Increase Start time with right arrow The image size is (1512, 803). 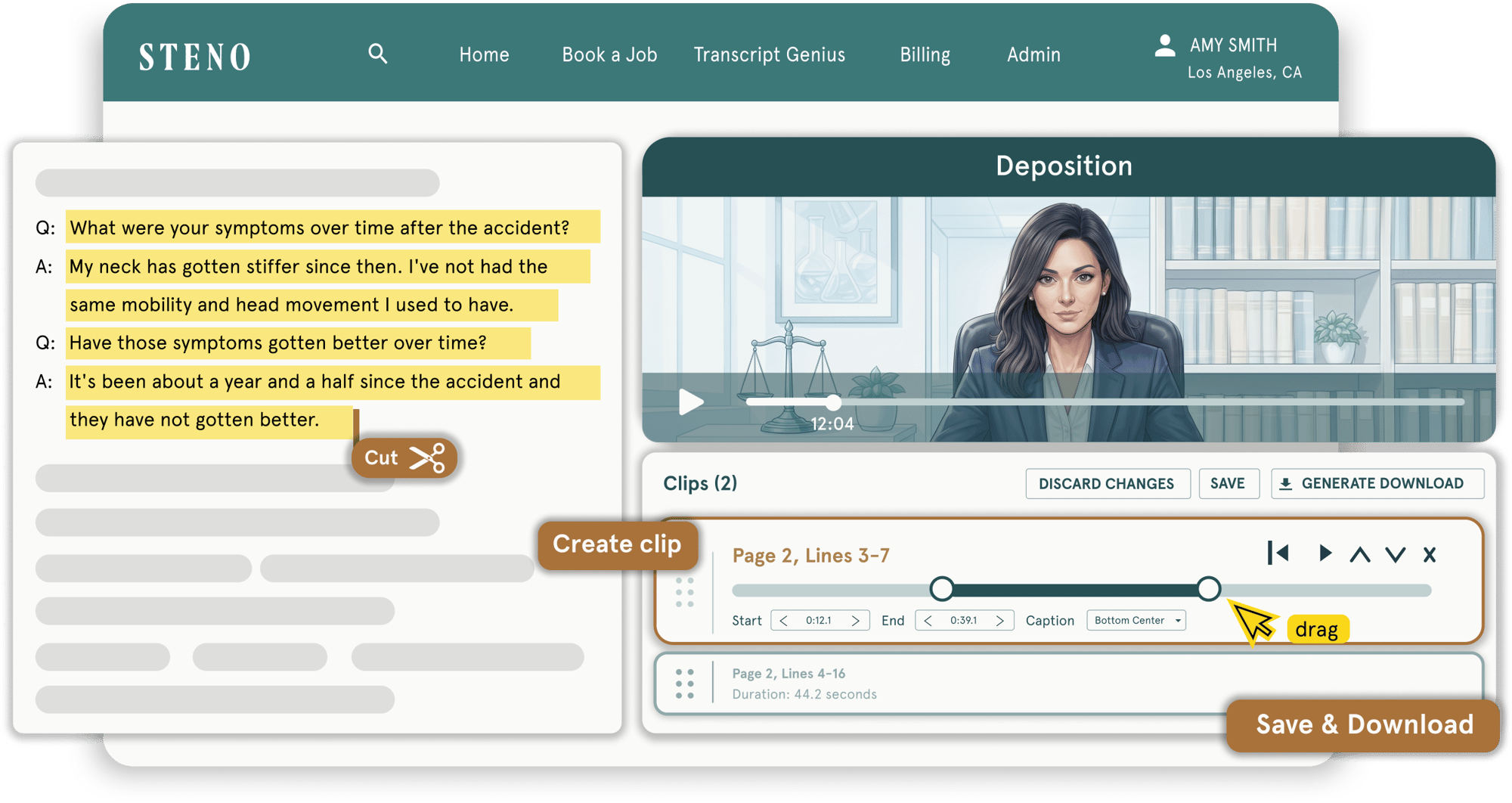click(856, 621)
